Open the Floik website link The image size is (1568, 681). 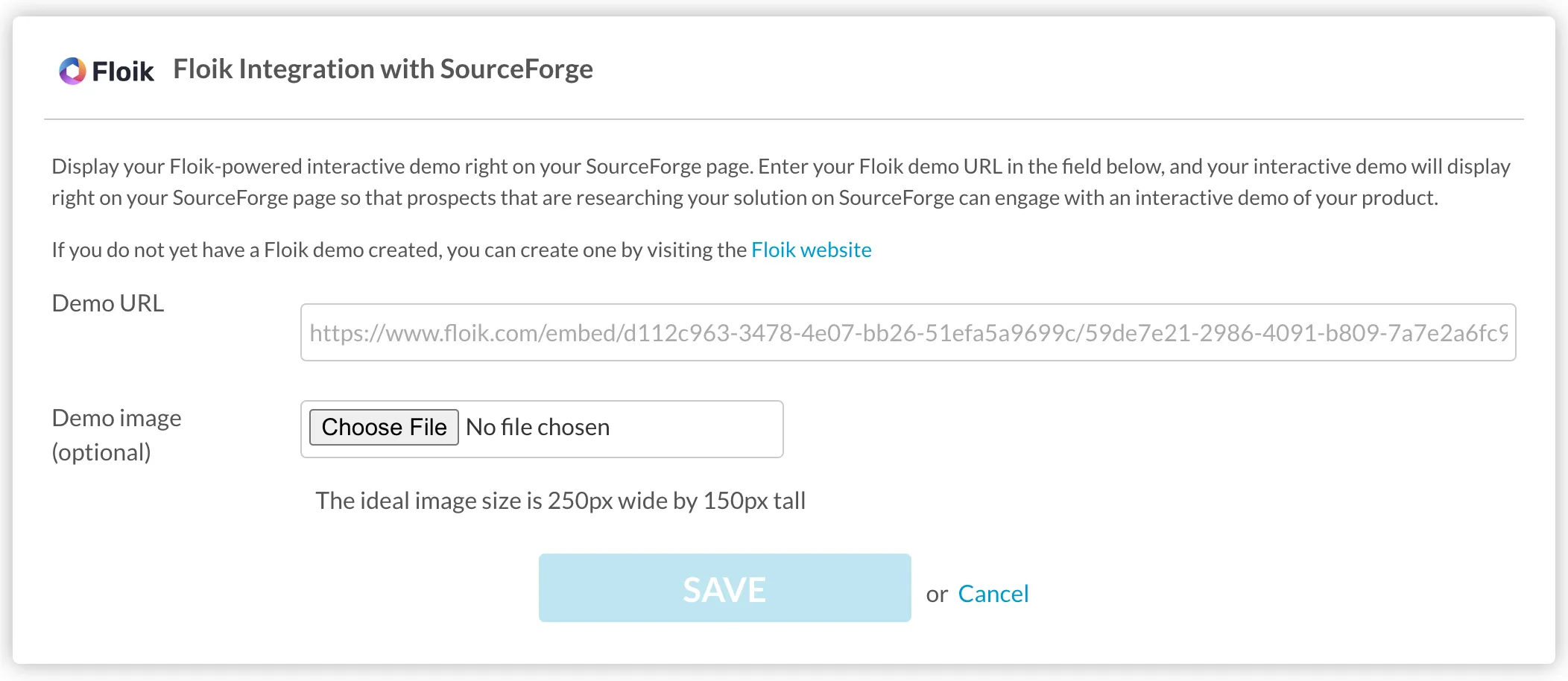[811, 250]
